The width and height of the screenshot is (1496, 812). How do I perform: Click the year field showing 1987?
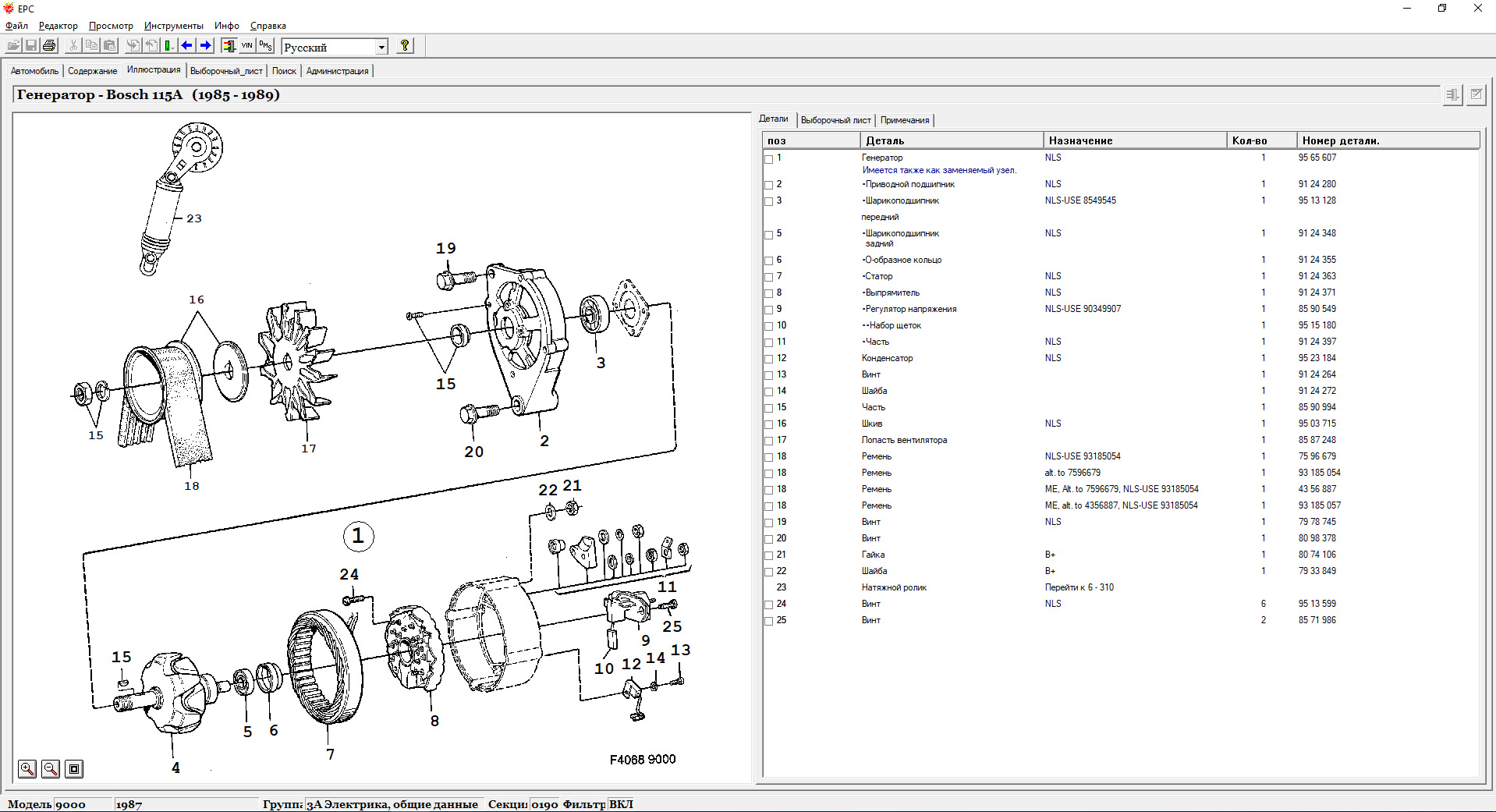[187, 804]
